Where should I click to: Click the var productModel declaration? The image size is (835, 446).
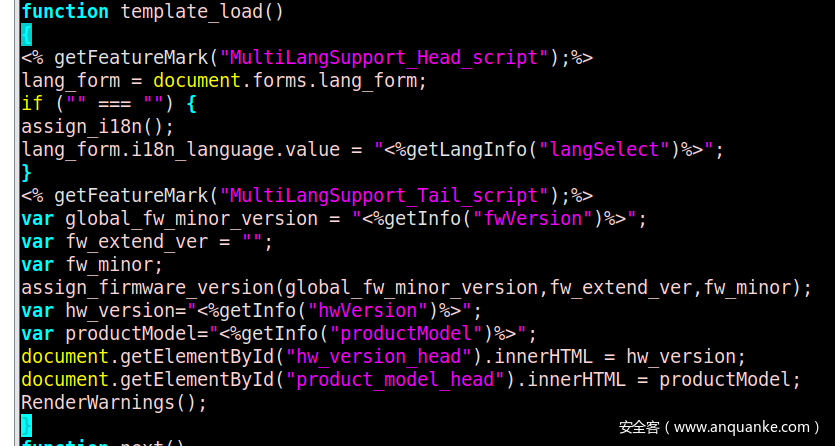(x=279, y=334)
